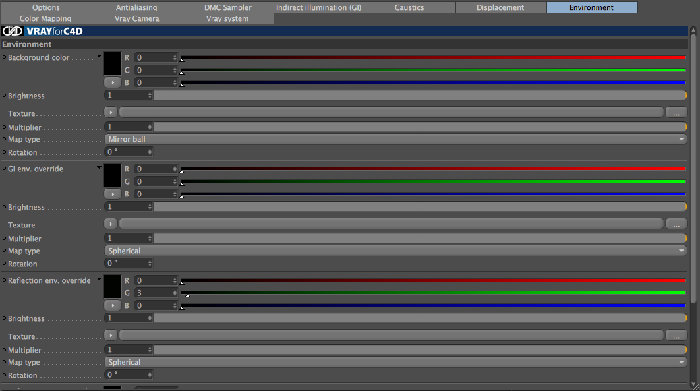The width and height of the screenshot is (700, 391).
Task: Open the Displacement tab
Action: click(x=500, y=8)
